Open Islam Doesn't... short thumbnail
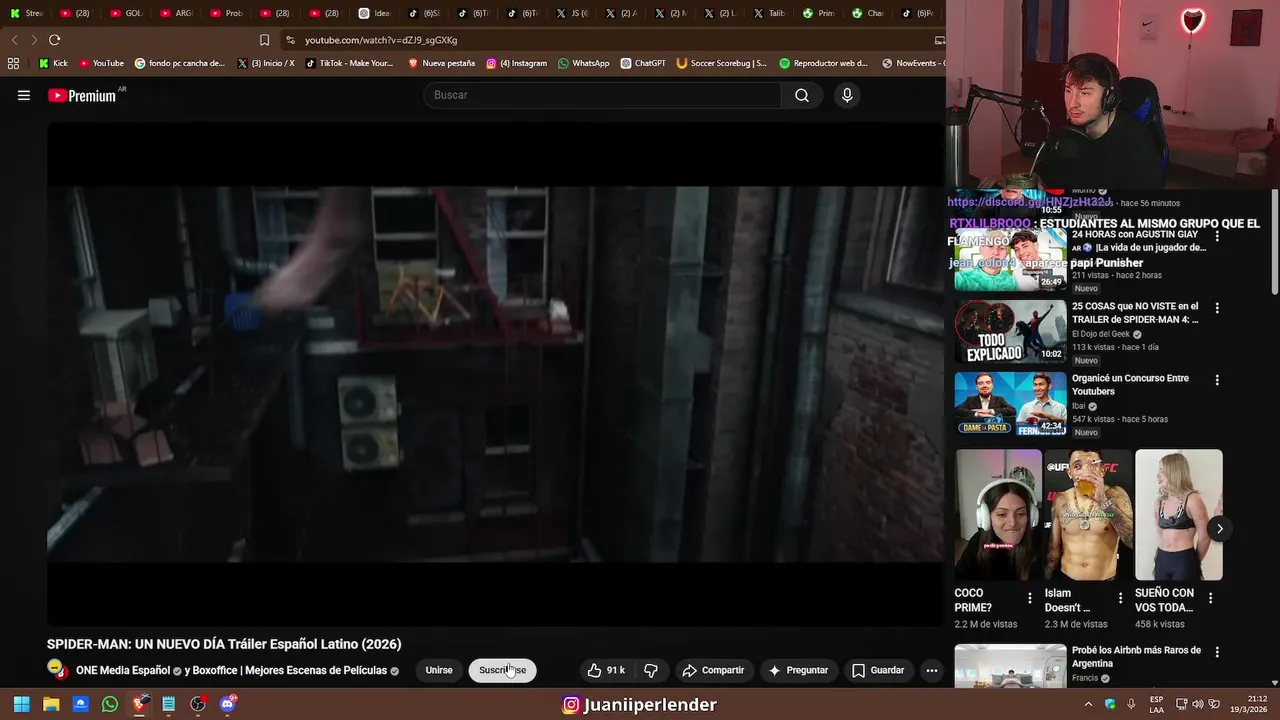The width and height of the screenshot is (1280, 720). point(1088,515)
